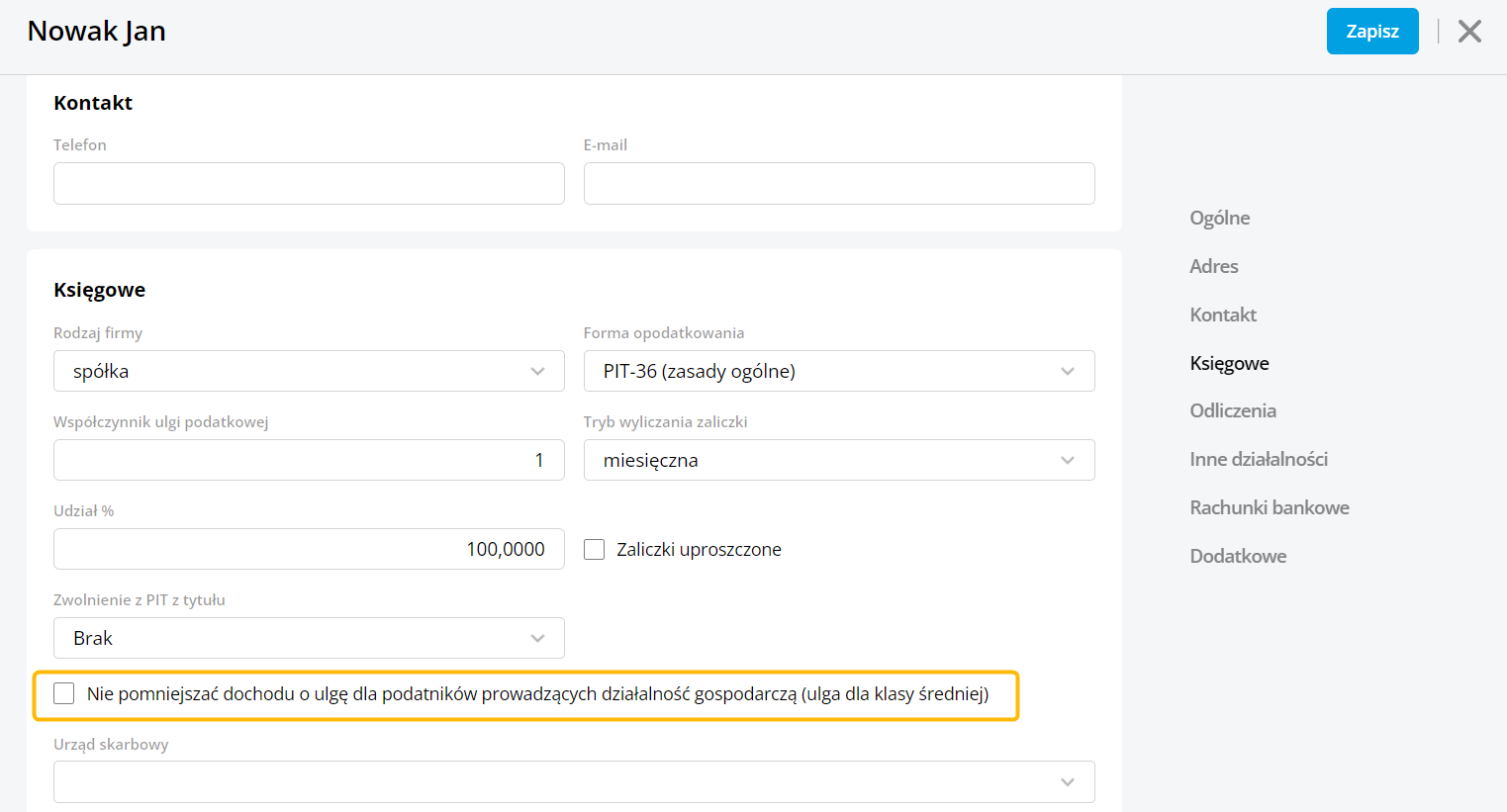The width and height of the screenshot is (1507, 812).
Task: Go to Inne działalności section
Action: pyautogui.click(x=1259, y=460)
